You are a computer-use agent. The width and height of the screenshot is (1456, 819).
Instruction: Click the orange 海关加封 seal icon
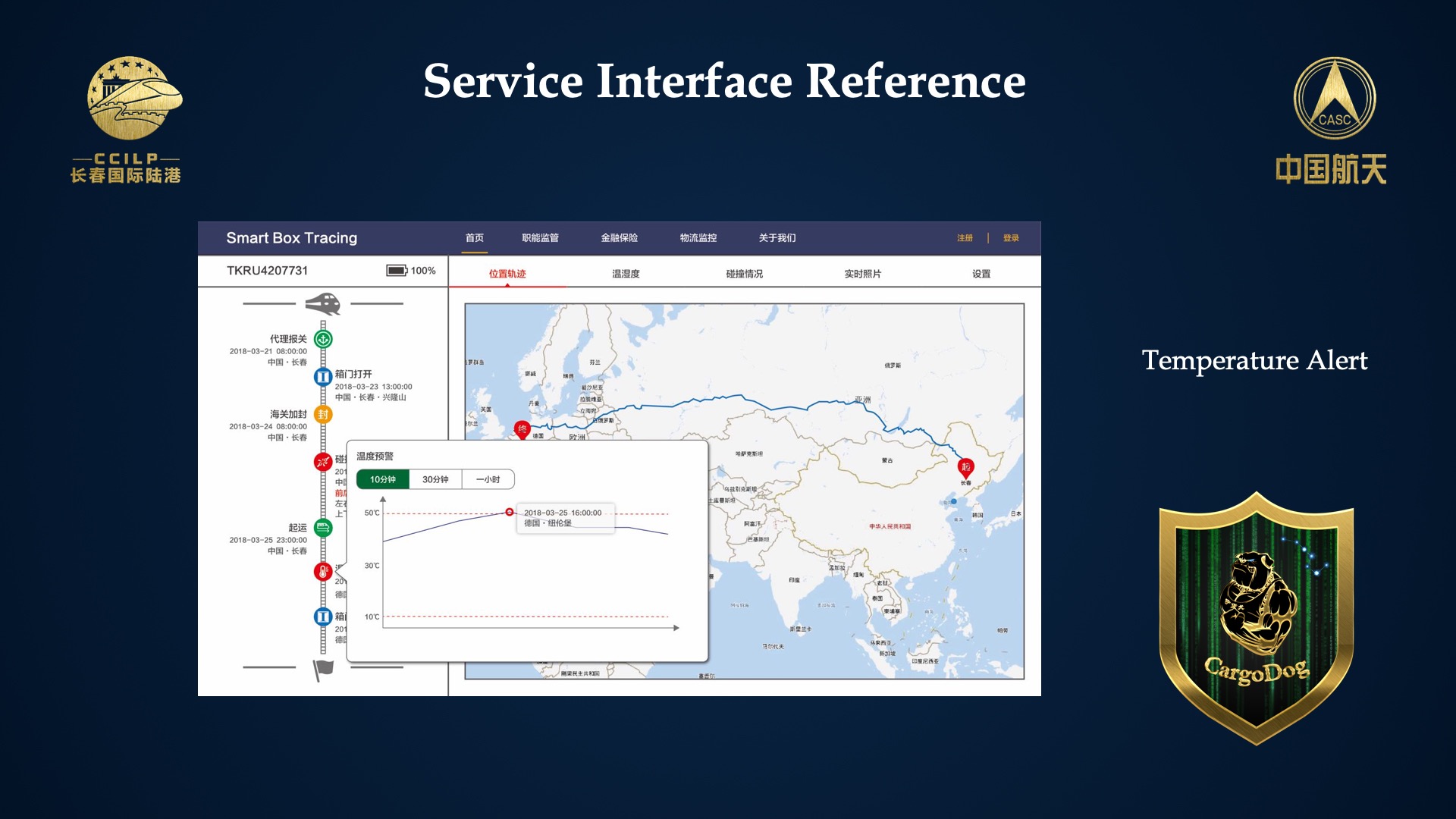click(323, 414)
